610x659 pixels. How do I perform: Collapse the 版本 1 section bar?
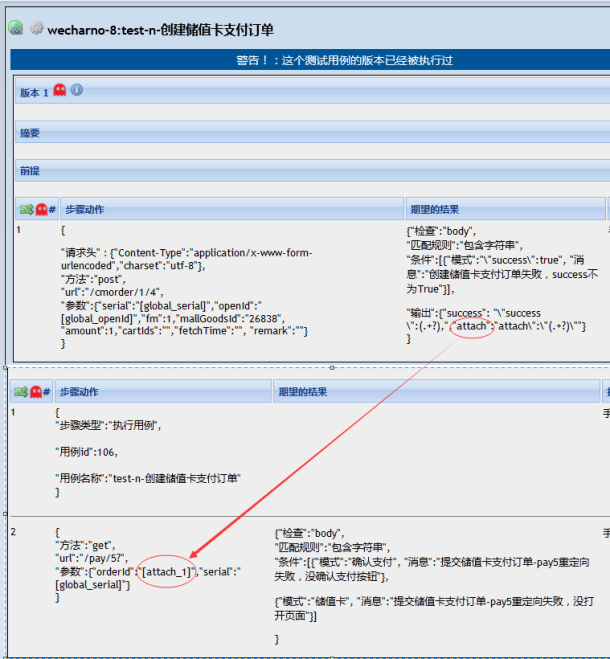(300, 93)
